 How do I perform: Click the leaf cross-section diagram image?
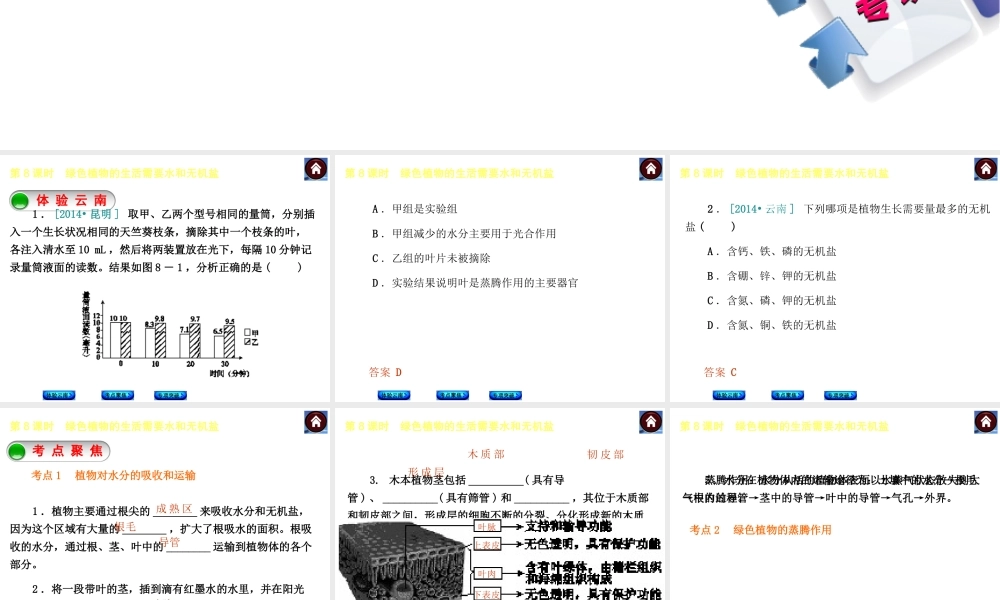point(404,561)
